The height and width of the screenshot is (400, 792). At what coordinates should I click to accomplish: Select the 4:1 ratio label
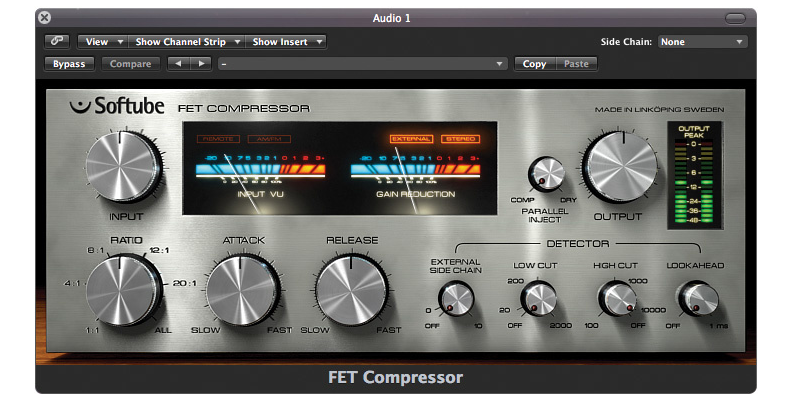coord(72,283)
